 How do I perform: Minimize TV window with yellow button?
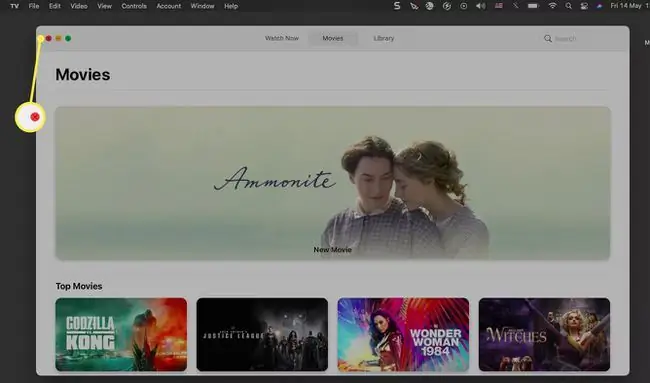click(58, 38)
